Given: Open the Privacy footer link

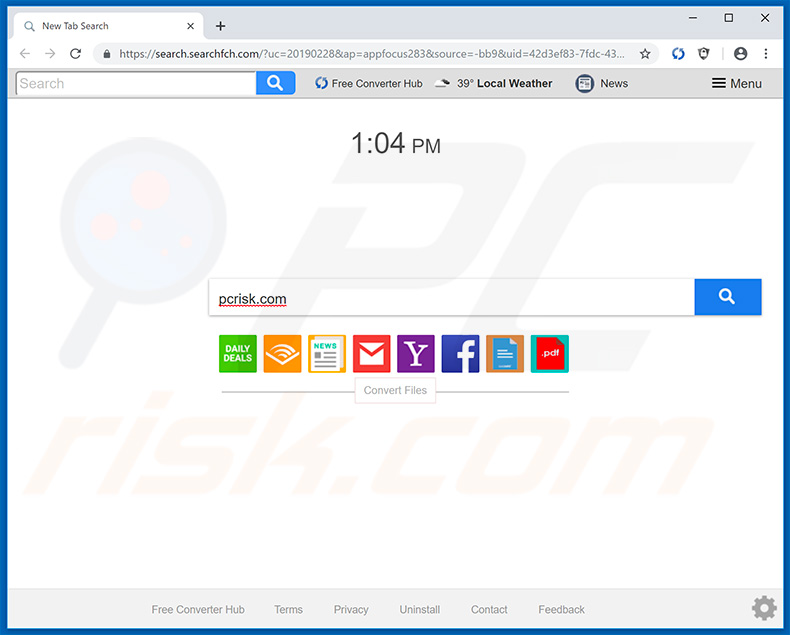Looking at the screenshot, I should pyautogui.click(x=351, y=609).
